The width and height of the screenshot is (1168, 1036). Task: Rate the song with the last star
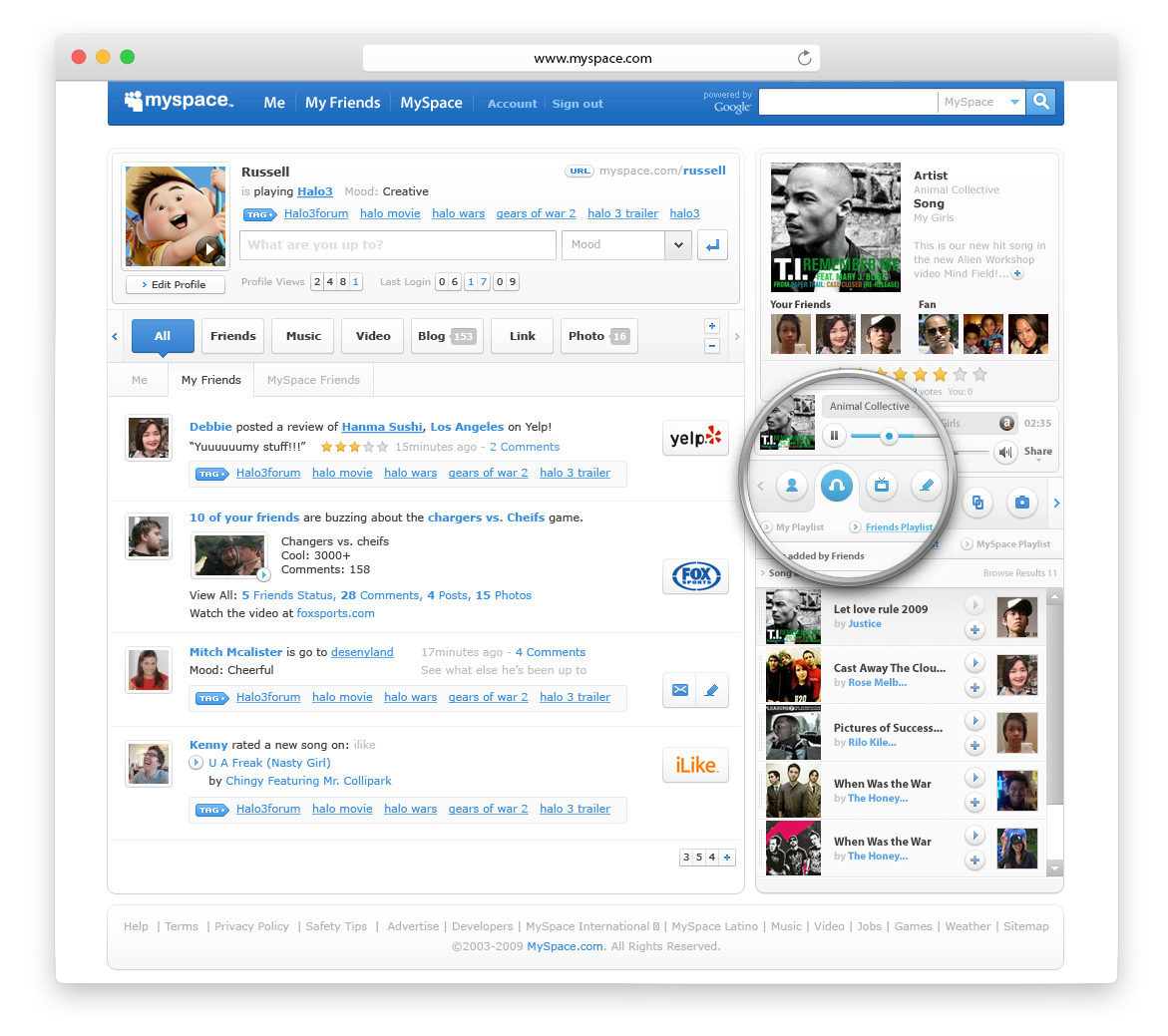(980, 374)
